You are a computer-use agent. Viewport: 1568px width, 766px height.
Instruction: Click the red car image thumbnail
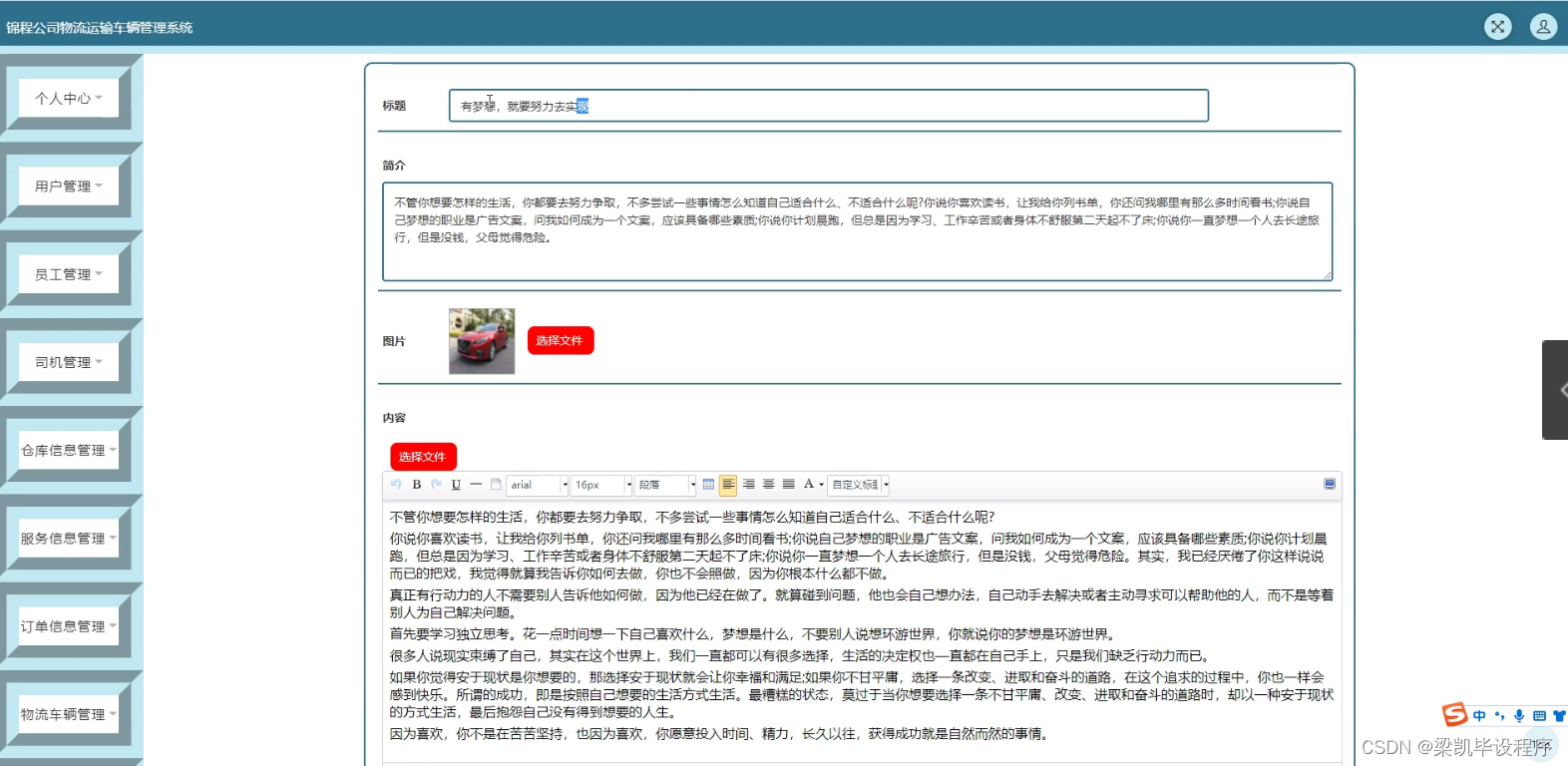click(x=482, y=341)
